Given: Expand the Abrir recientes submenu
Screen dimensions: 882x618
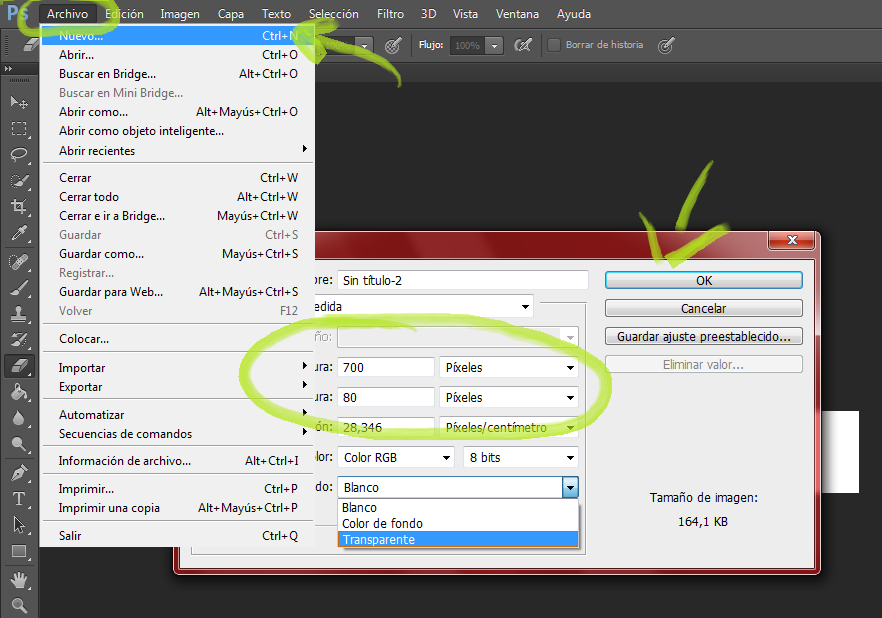Looking at the screenshot, I should pos(178,151).
